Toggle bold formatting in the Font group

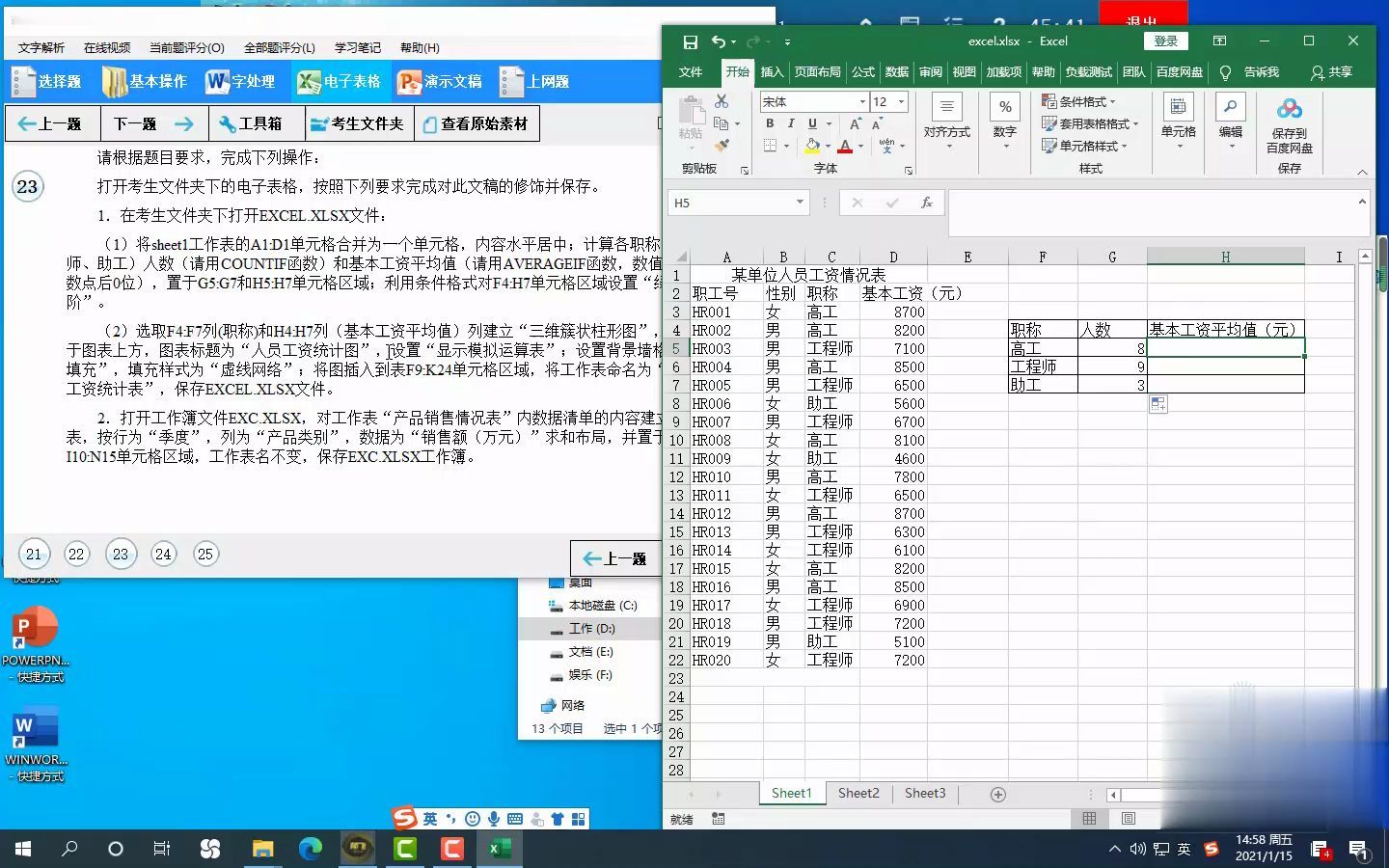tap(769, 123)
